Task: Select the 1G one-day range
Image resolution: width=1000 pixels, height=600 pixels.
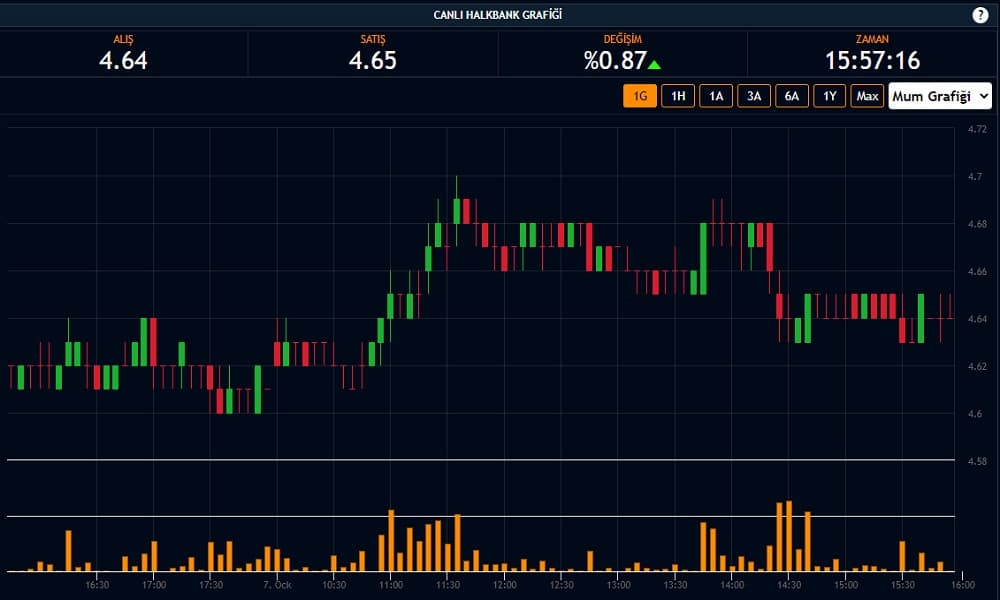Action: pyautogui.click(x=640, y=96)
